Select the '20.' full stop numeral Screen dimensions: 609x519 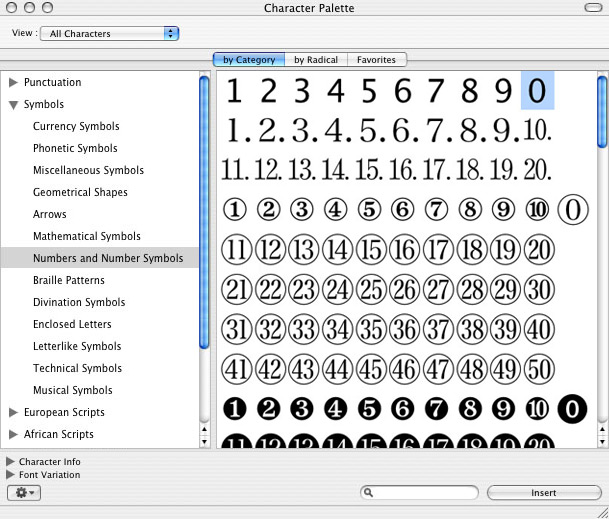point(538,170)
